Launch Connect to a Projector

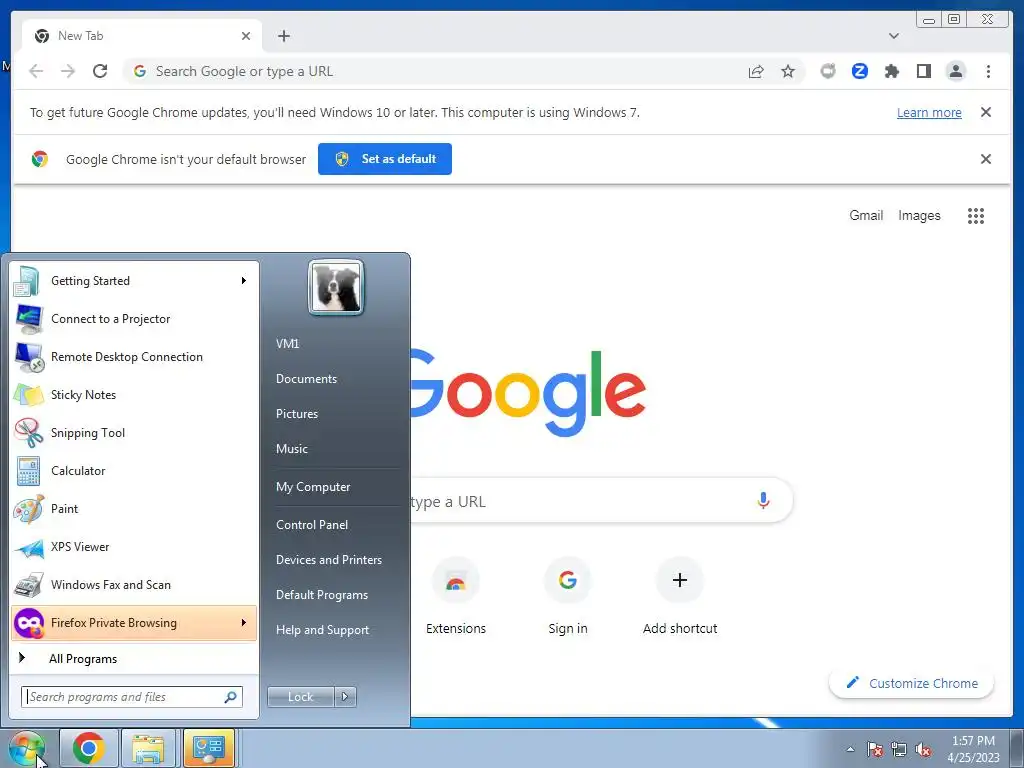point(134,319)
